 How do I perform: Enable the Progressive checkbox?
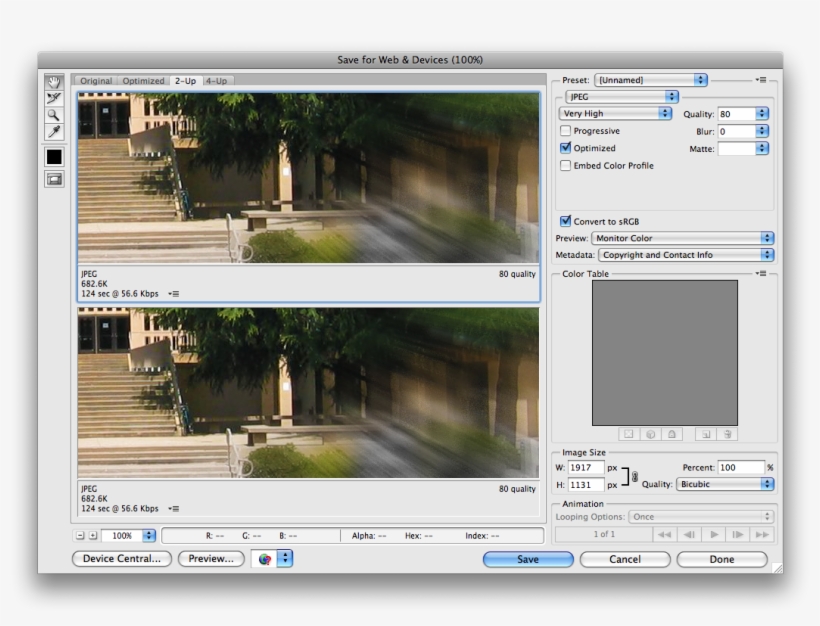(x=566, y=131)
